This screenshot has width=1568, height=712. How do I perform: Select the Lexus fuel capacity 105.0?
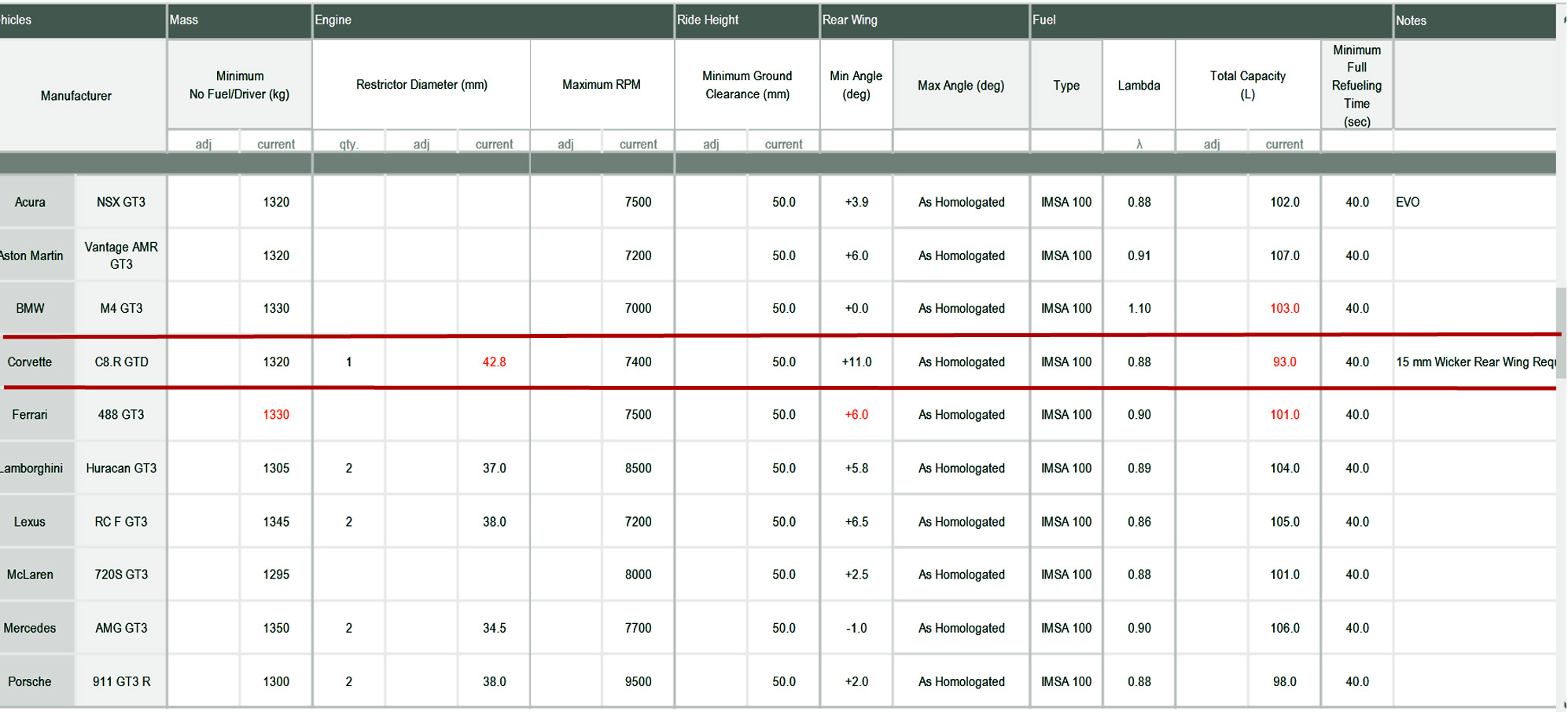[1284, 522]
